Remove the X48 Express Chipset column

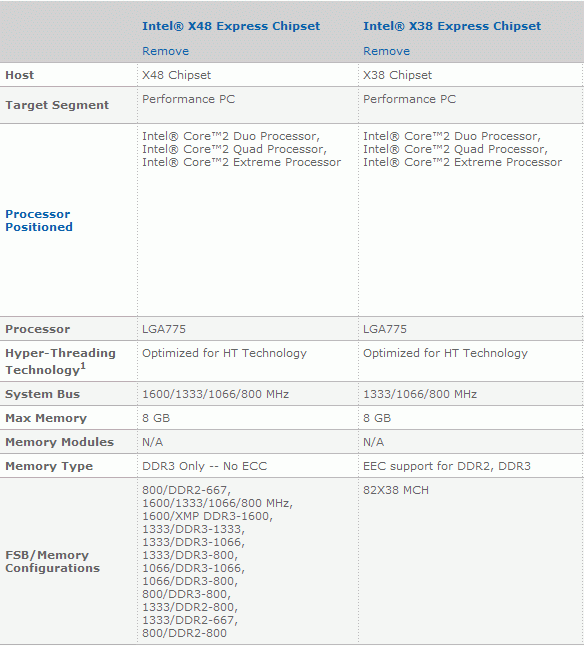pyautogui.click(x=166, y=51)
